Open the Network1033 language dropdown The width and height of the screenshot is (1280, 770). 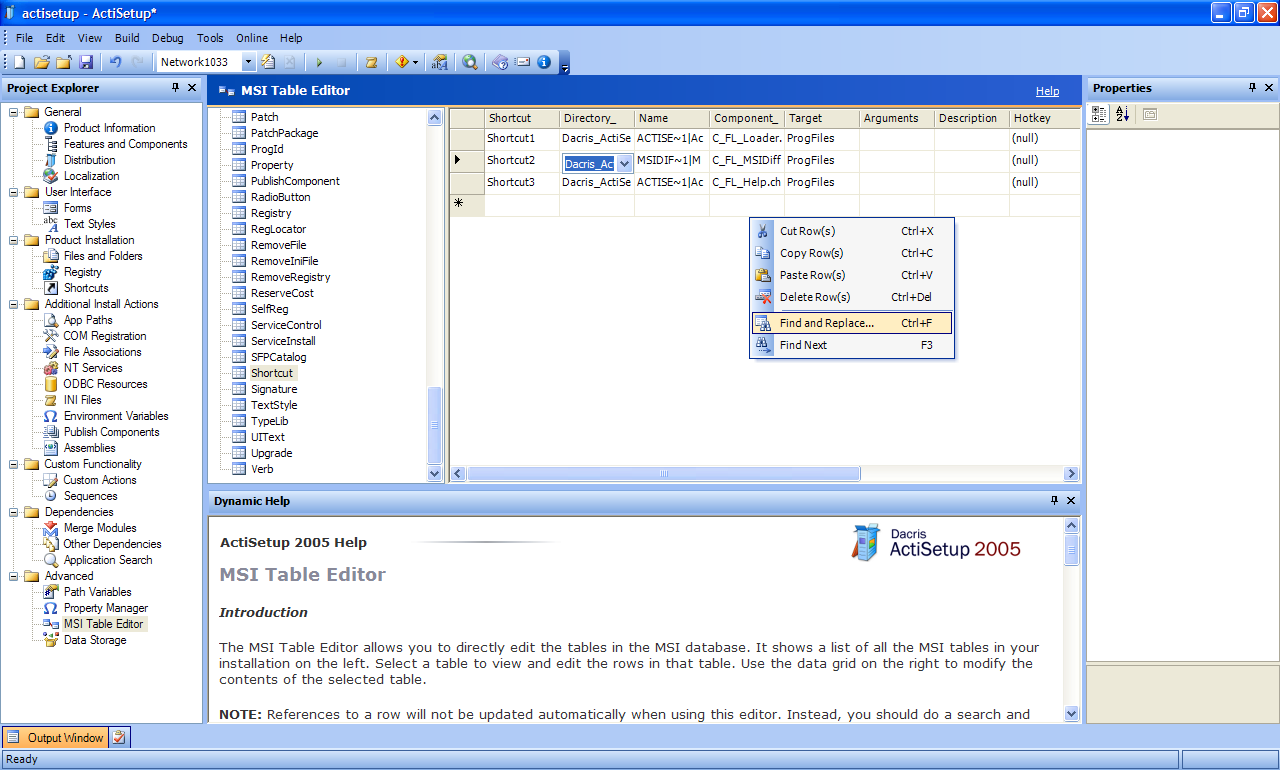[249, 62]
